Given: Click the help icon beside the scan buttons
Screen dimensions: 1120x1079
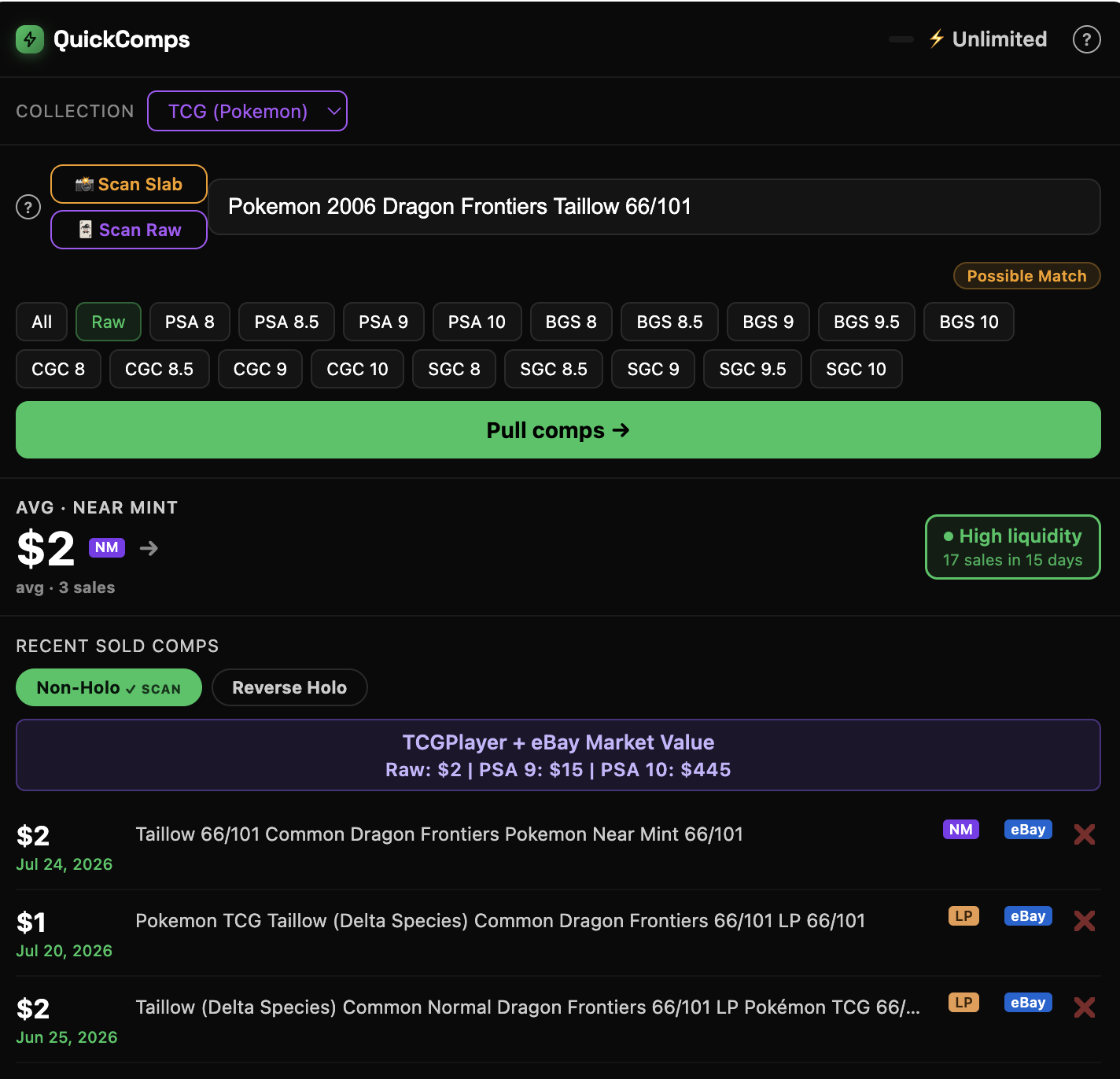Looking at the screenshot, I should pyautogui.click(x=28, y=207).
